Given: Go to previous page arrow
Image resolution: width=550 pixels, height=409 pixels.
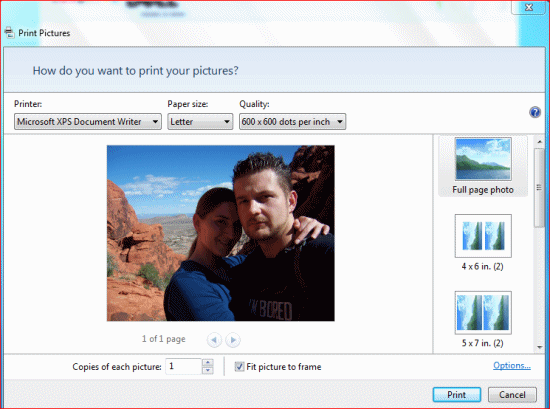Looking at the screenshot, I should click(x=214, y=340).
